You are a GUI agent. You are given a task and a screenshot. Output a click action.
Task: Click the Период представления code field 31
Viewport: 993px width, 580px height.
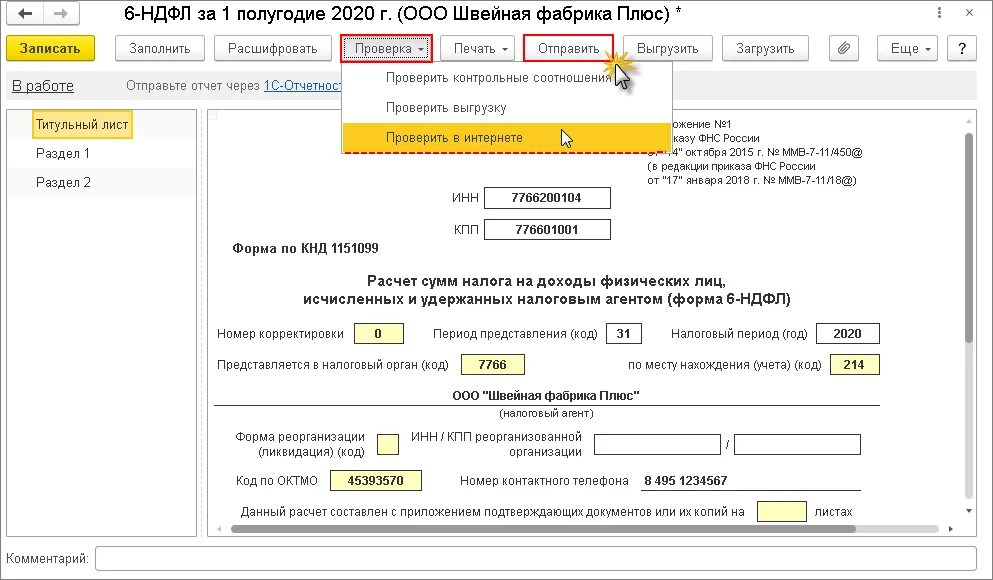[624, 334]
